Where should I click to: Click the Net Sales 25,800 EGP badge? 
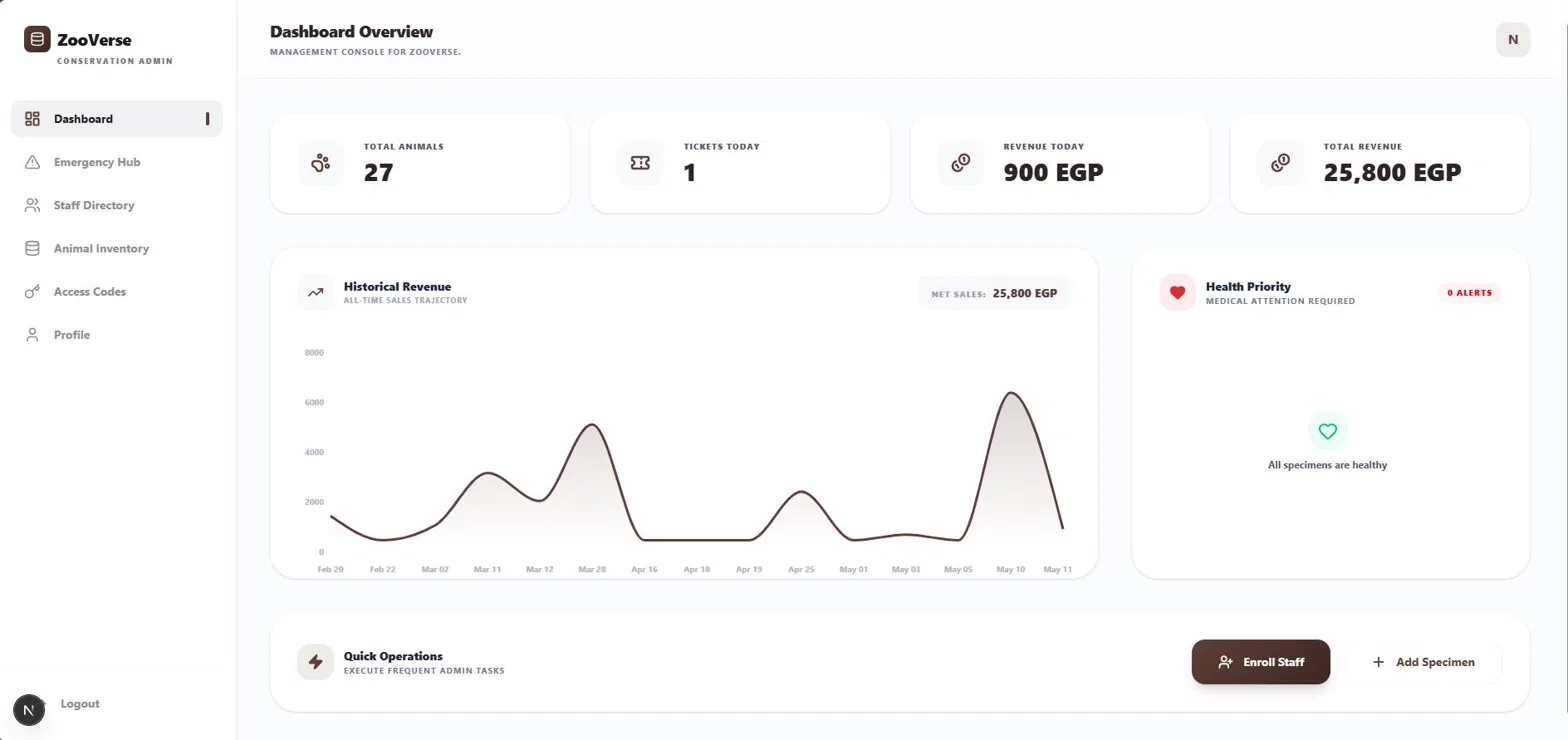pos(994,294)
